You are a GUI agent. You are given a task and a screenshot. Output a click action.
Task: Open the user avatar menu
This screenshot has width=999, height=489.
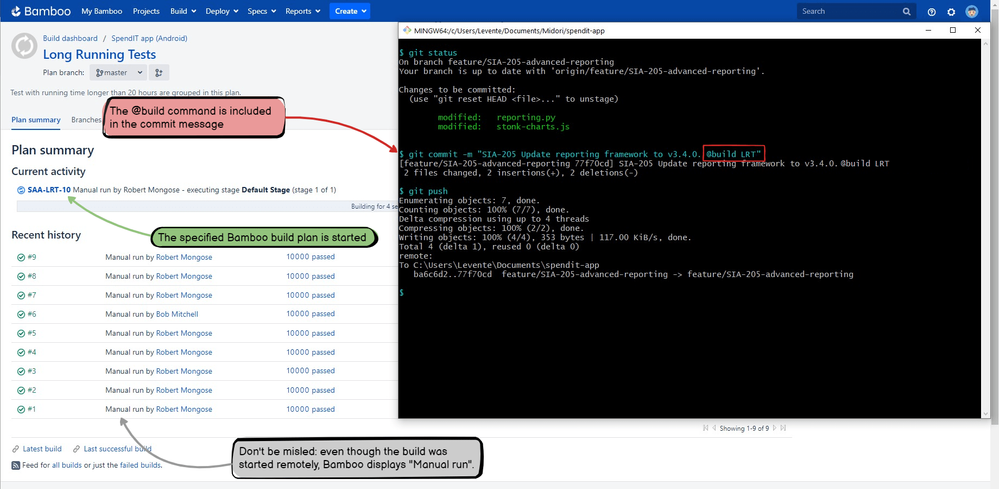pyautogui.click(x=972, y=11)
